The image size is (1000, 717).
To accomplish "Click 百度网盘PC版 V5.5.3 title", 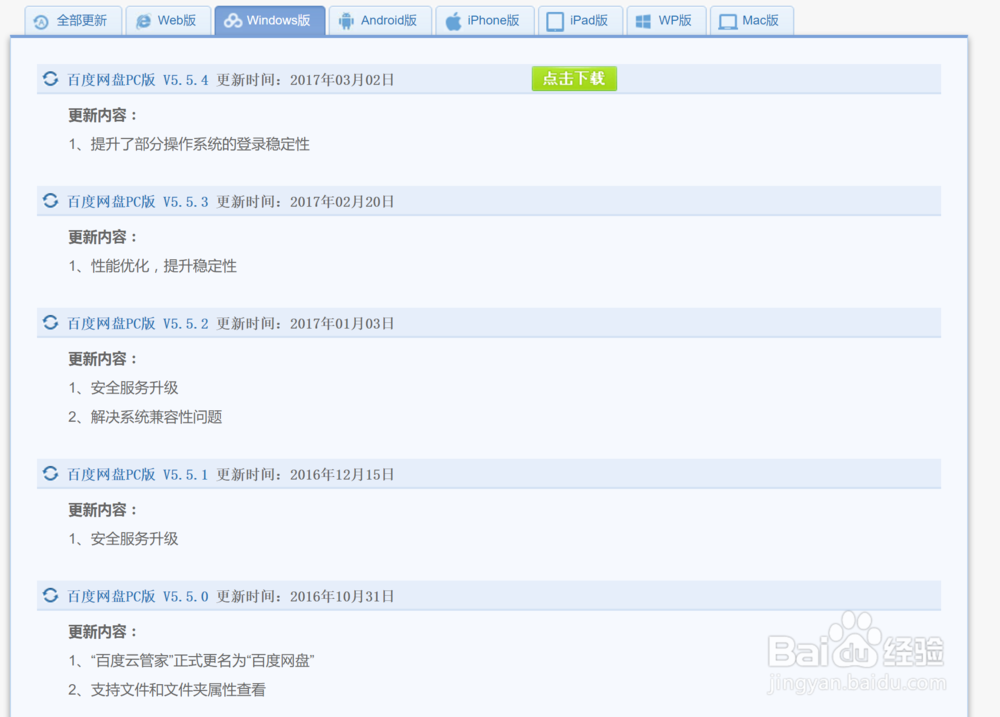I will point(138,202).
